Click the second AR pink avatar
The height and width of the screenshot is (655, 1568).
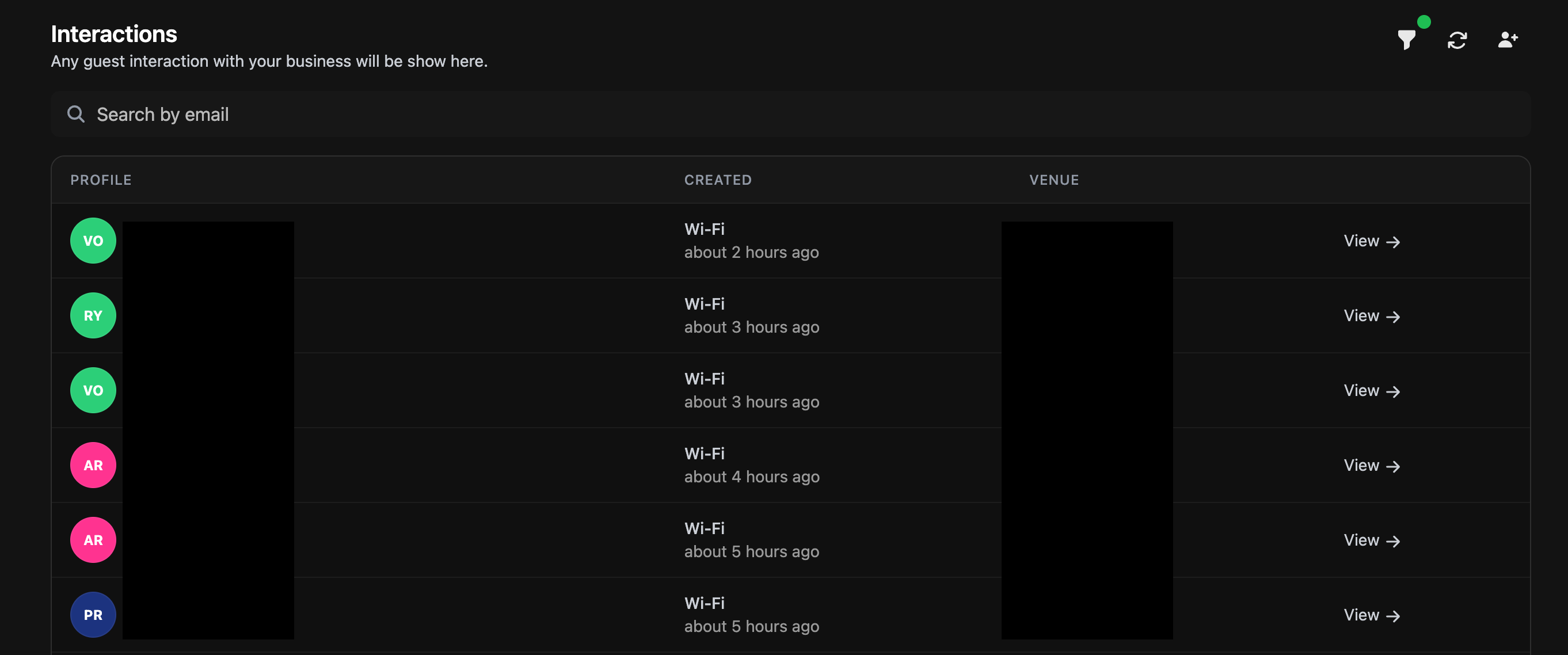93,540
